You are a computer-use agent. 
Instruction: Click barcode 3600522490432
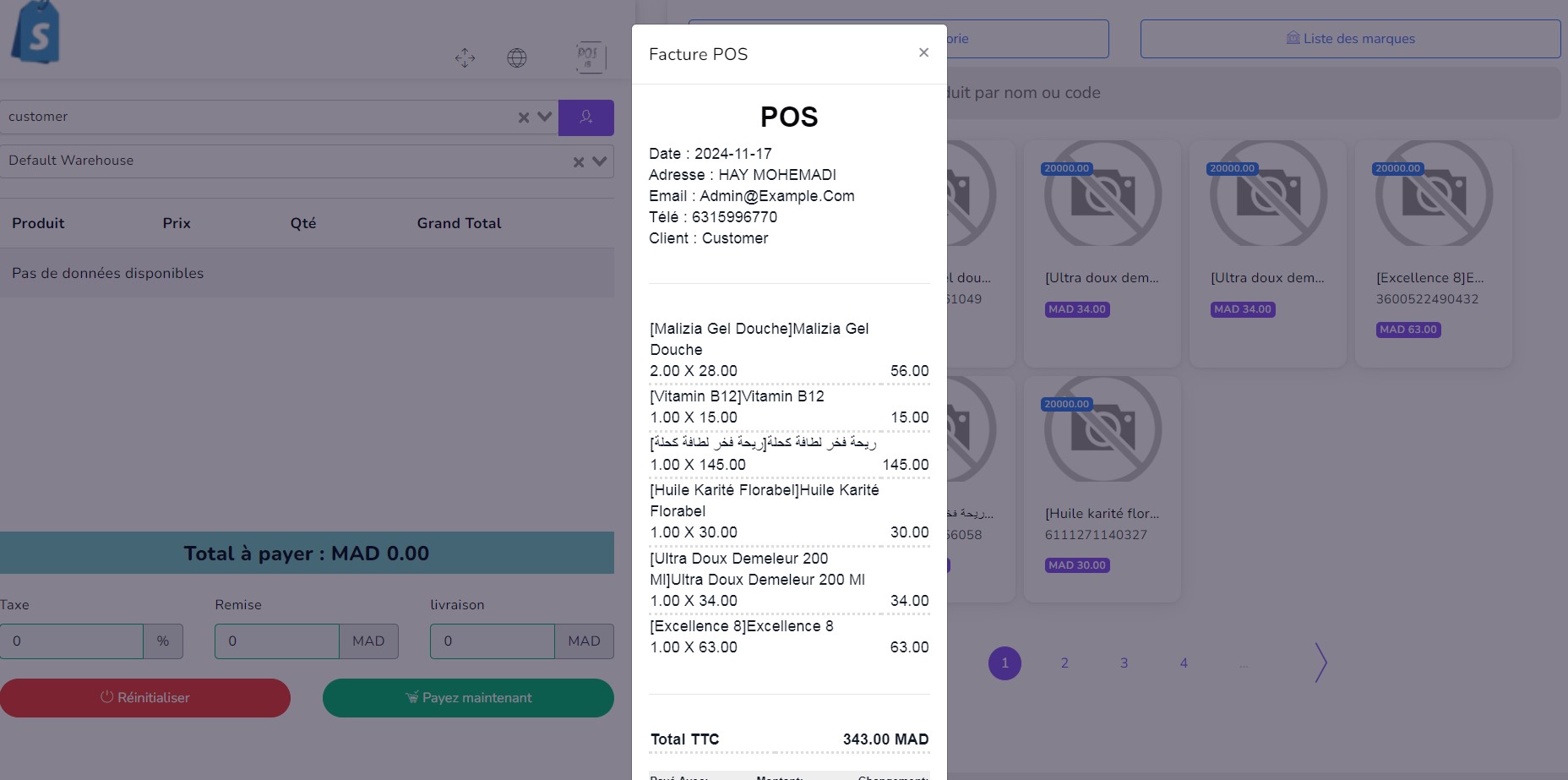(1427, 299)
